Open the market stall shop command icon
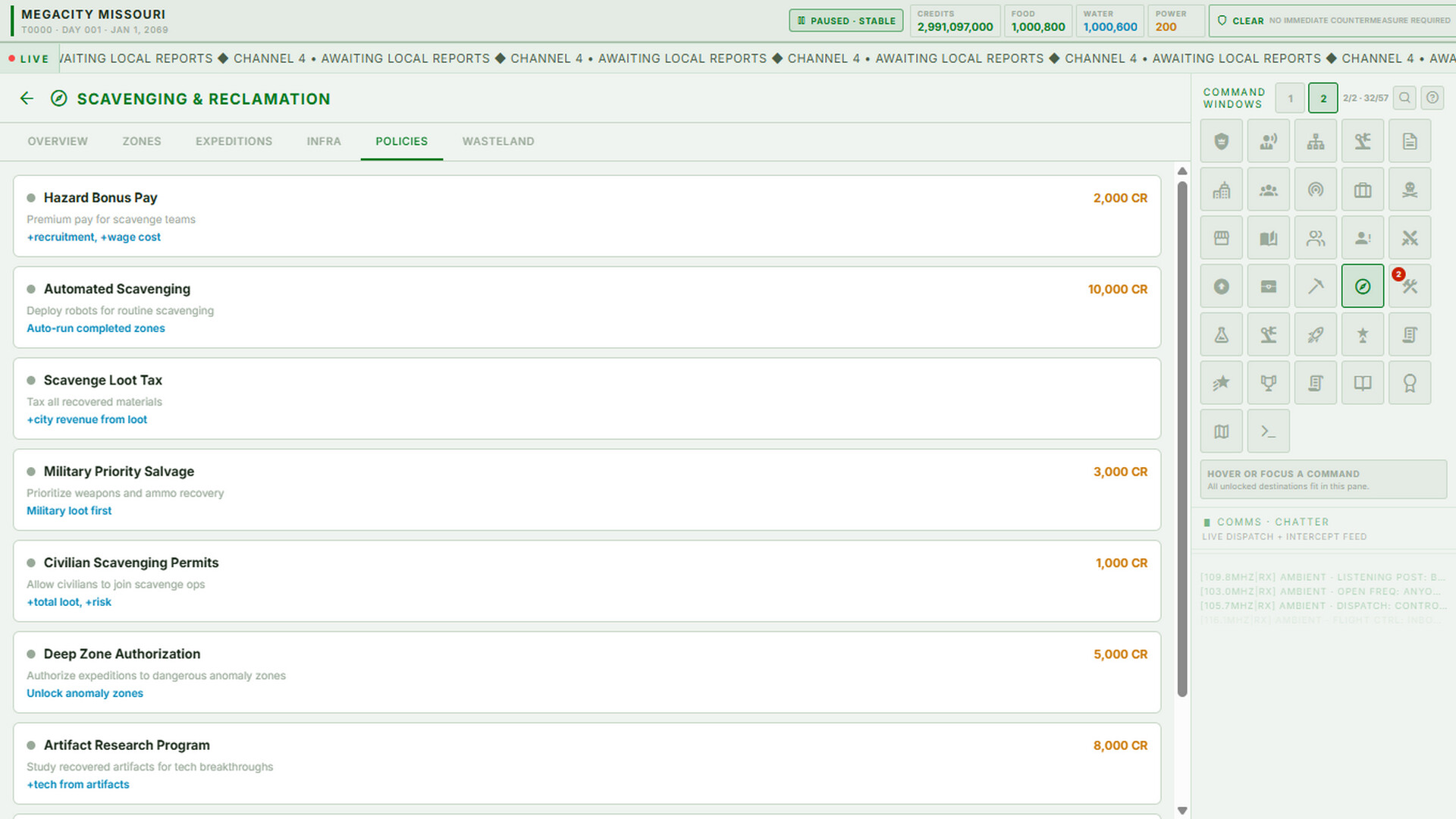Image resolution: width=1456 pixels, height=819 pixels. click(1221, 238)
